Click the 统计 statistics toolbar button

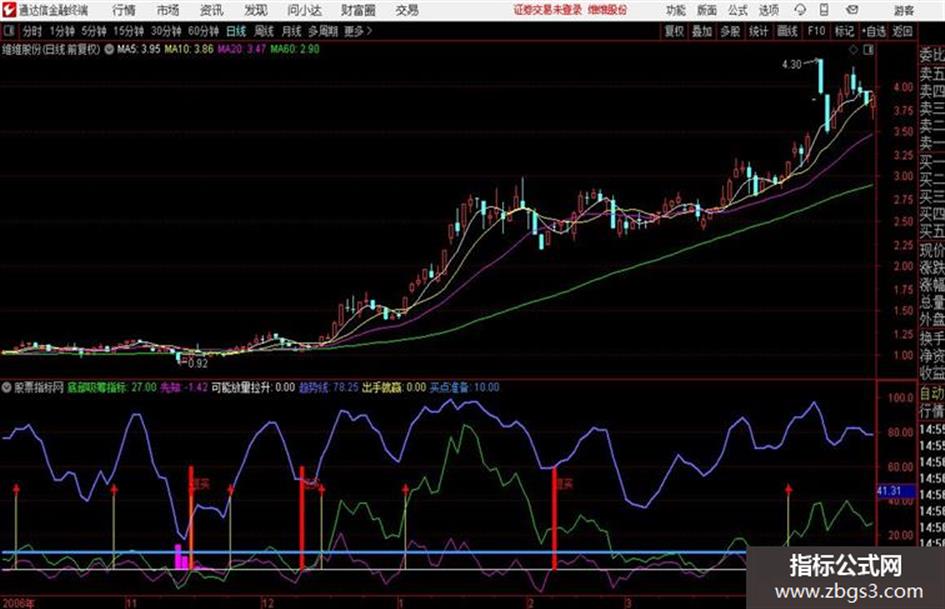758,31
